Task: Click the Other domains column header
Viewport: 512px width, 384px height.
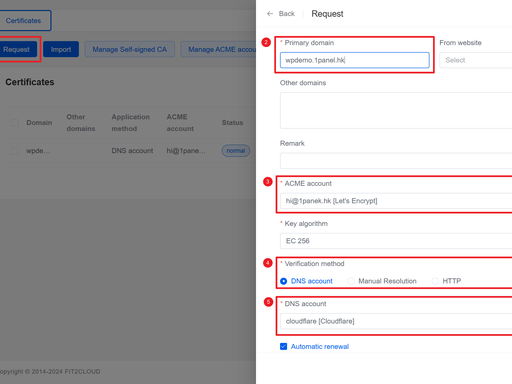Action: [x=81, y=123]
